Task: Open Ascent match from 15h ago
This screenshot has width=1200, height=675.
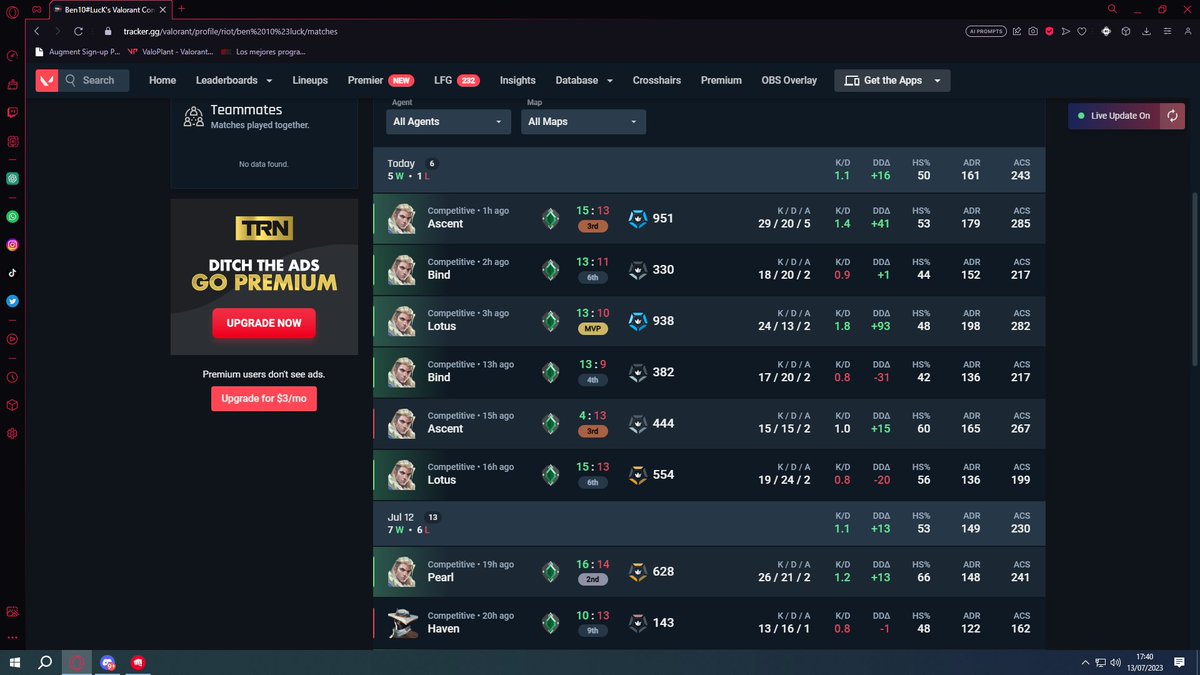Action: [709, 422]
